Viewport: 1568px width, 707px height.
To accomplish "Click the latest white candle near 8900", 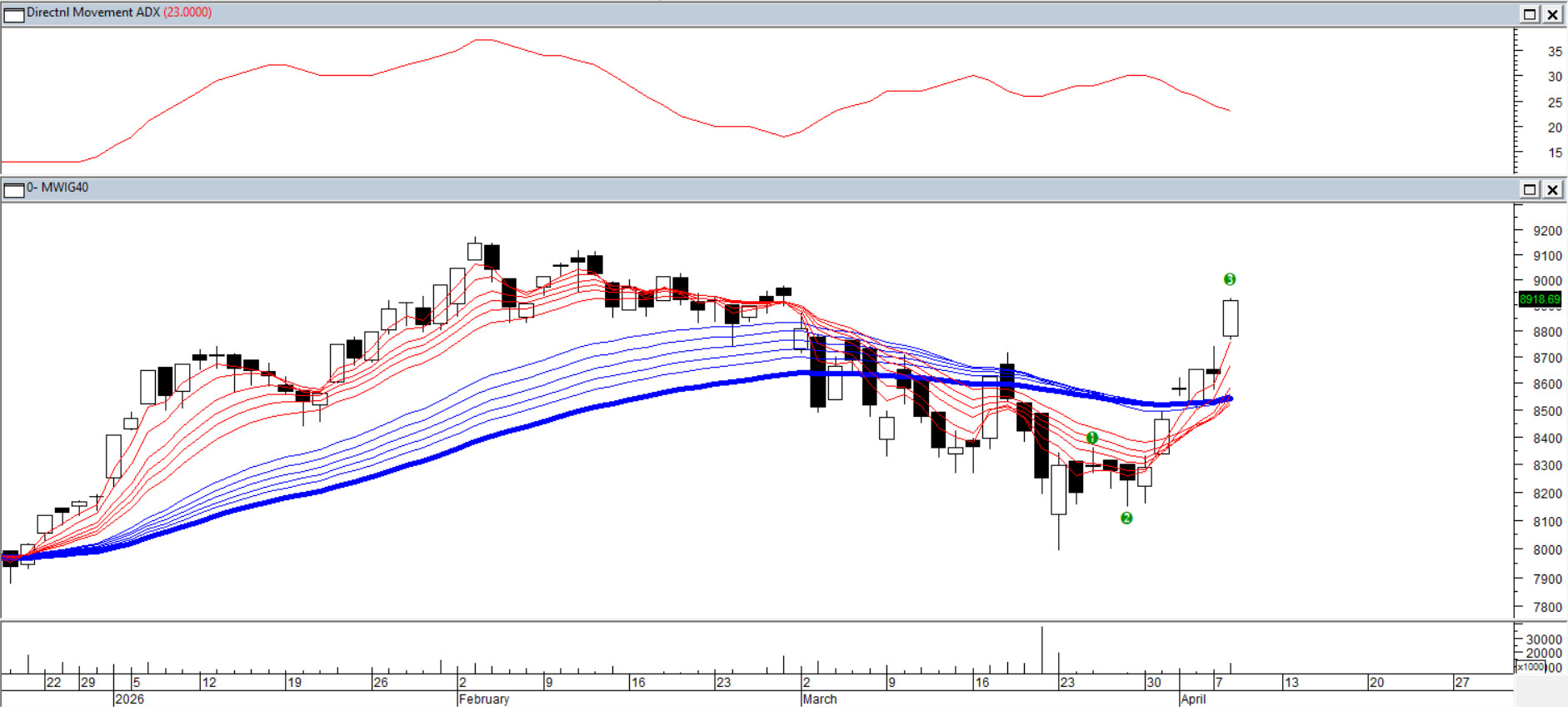I will [x=1231, y=318].
